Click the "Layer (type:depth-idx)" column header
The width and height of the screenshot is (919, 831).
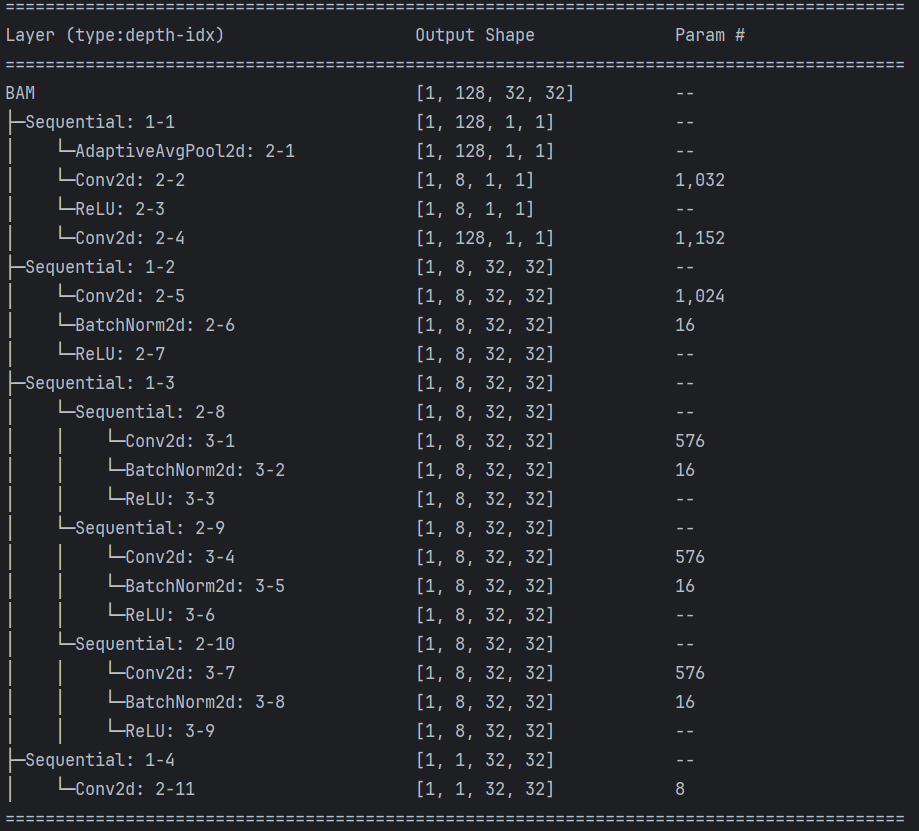115,35
